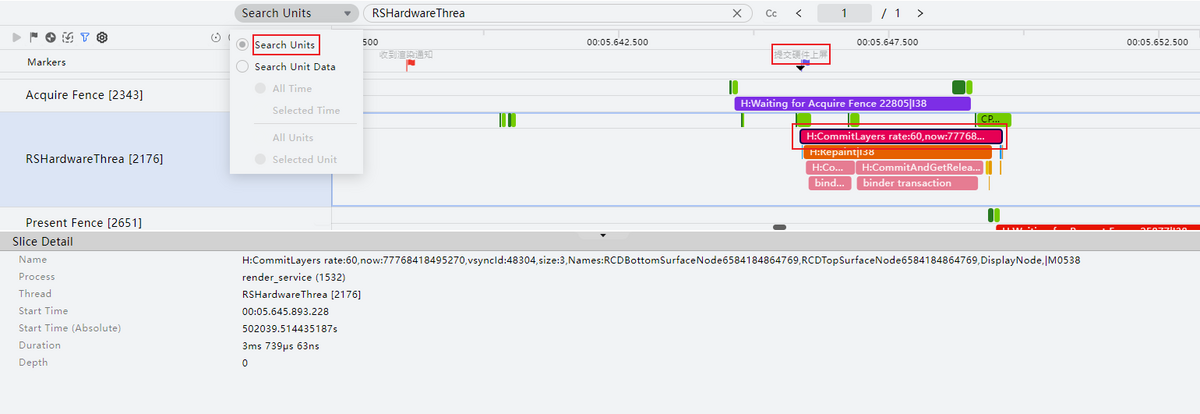Select the Acquire Fence [2343] row
The image size is (1200, 414).
click(84, 95)
